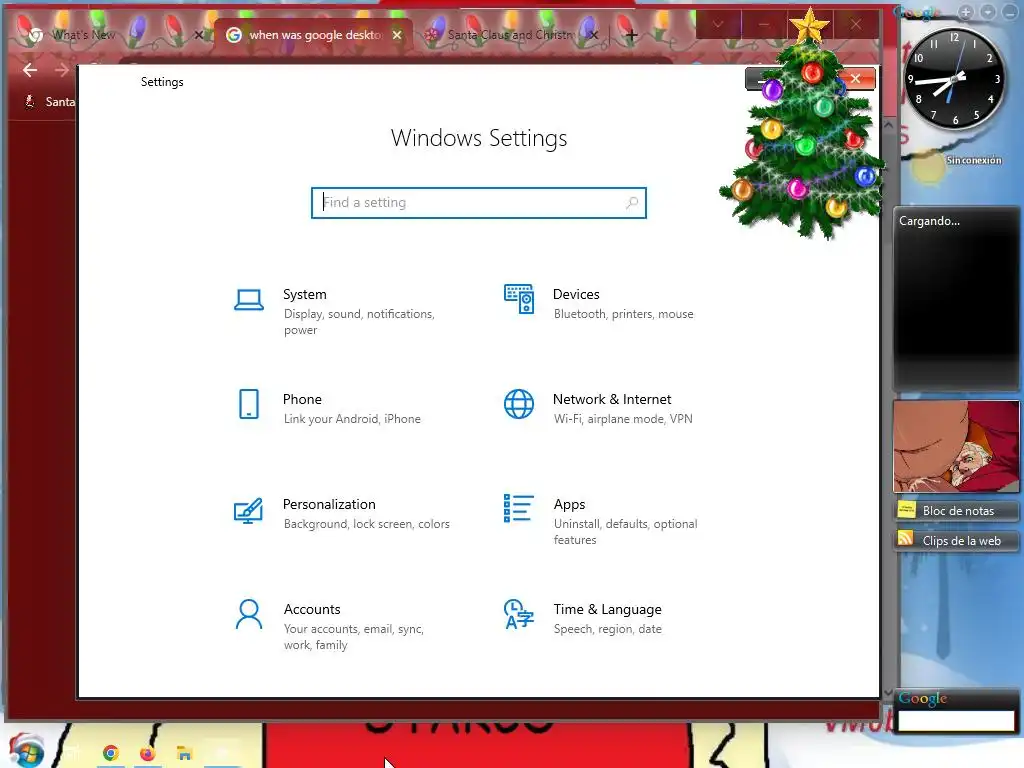Click 'Wi-Fi, airplane mode, VPN' text
Image resolution: width=1024 pixels, height=768 pixels.
[x=623, y=419]
